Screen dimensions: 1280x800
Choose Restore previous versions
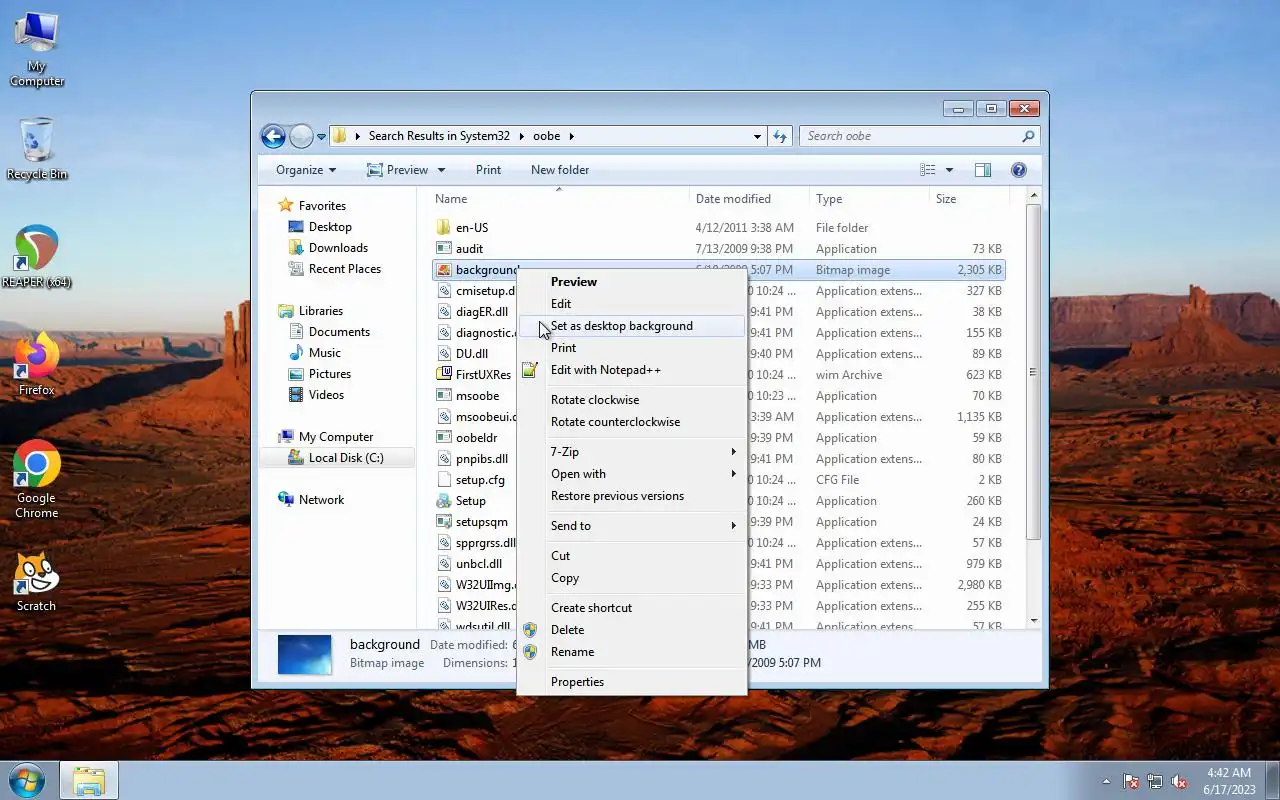pos(632,496)
